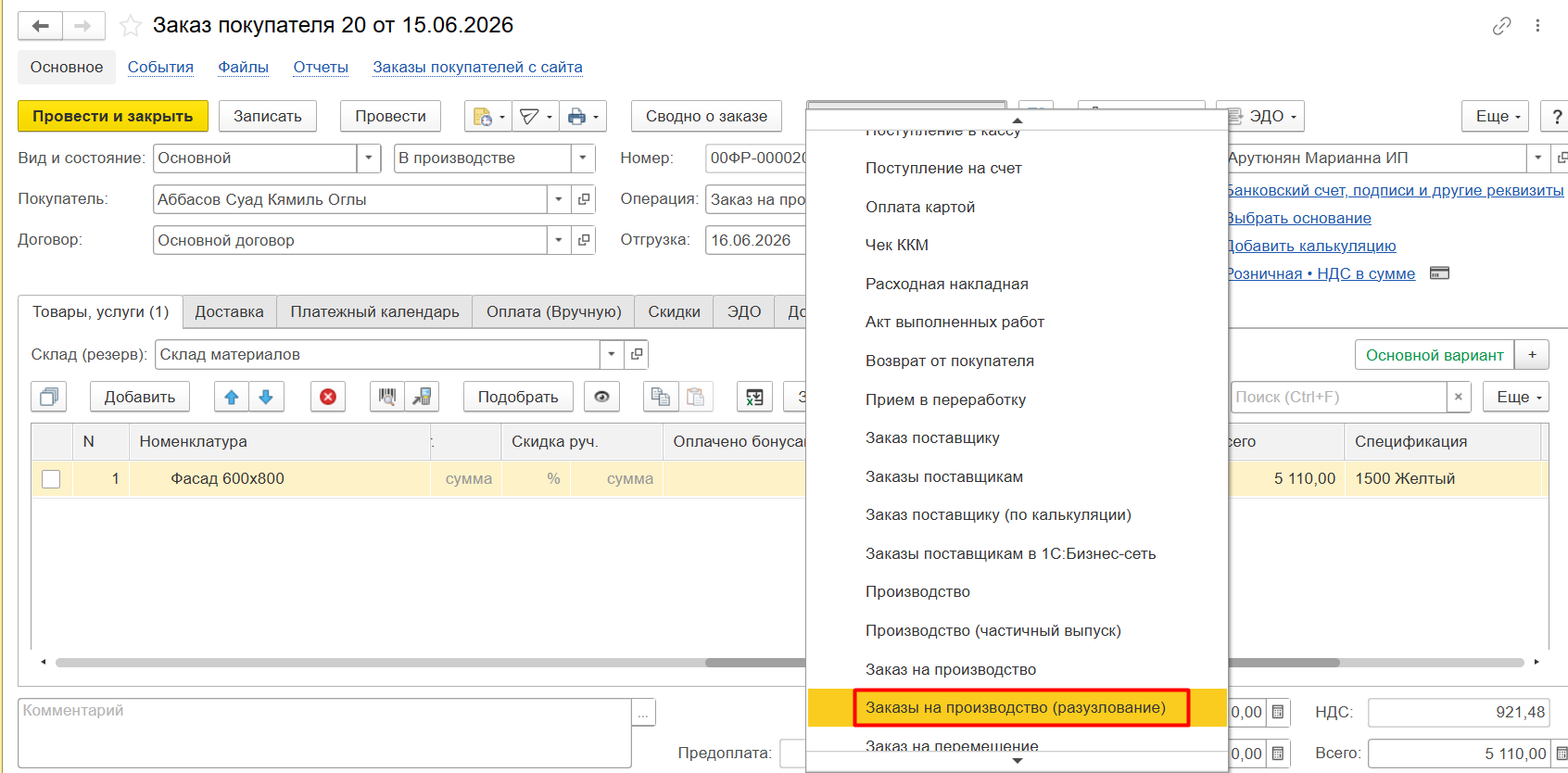Open the send paper-plane icon menu

(x=536, y=116)
